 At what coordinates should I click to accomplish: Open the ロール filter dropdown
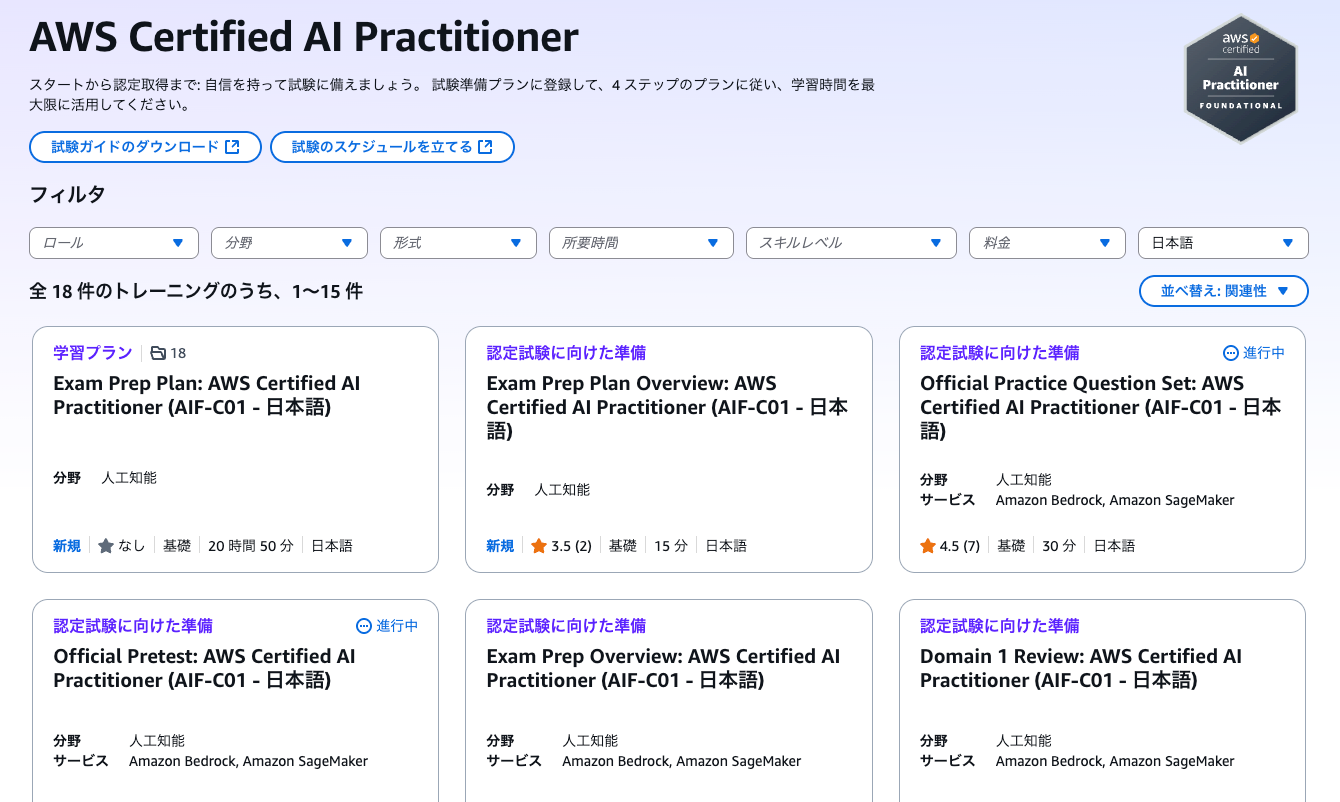pos(115,243)
